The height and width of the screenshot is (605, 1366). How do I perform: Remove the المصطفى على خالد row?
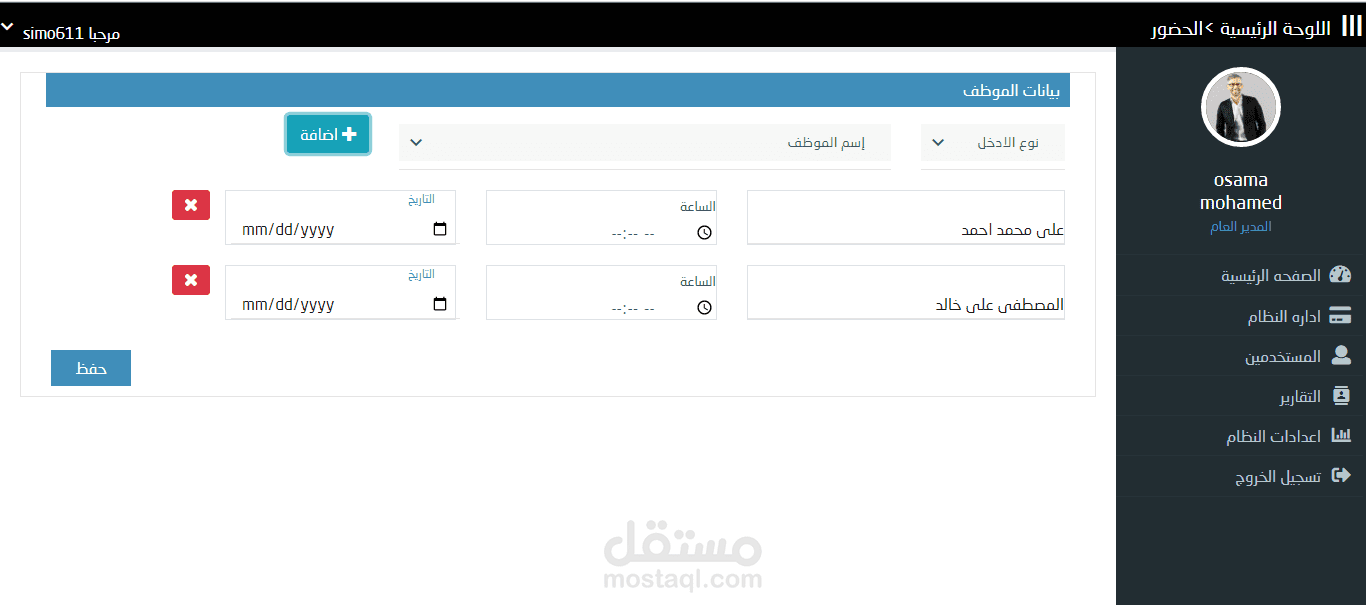[191, 280]
